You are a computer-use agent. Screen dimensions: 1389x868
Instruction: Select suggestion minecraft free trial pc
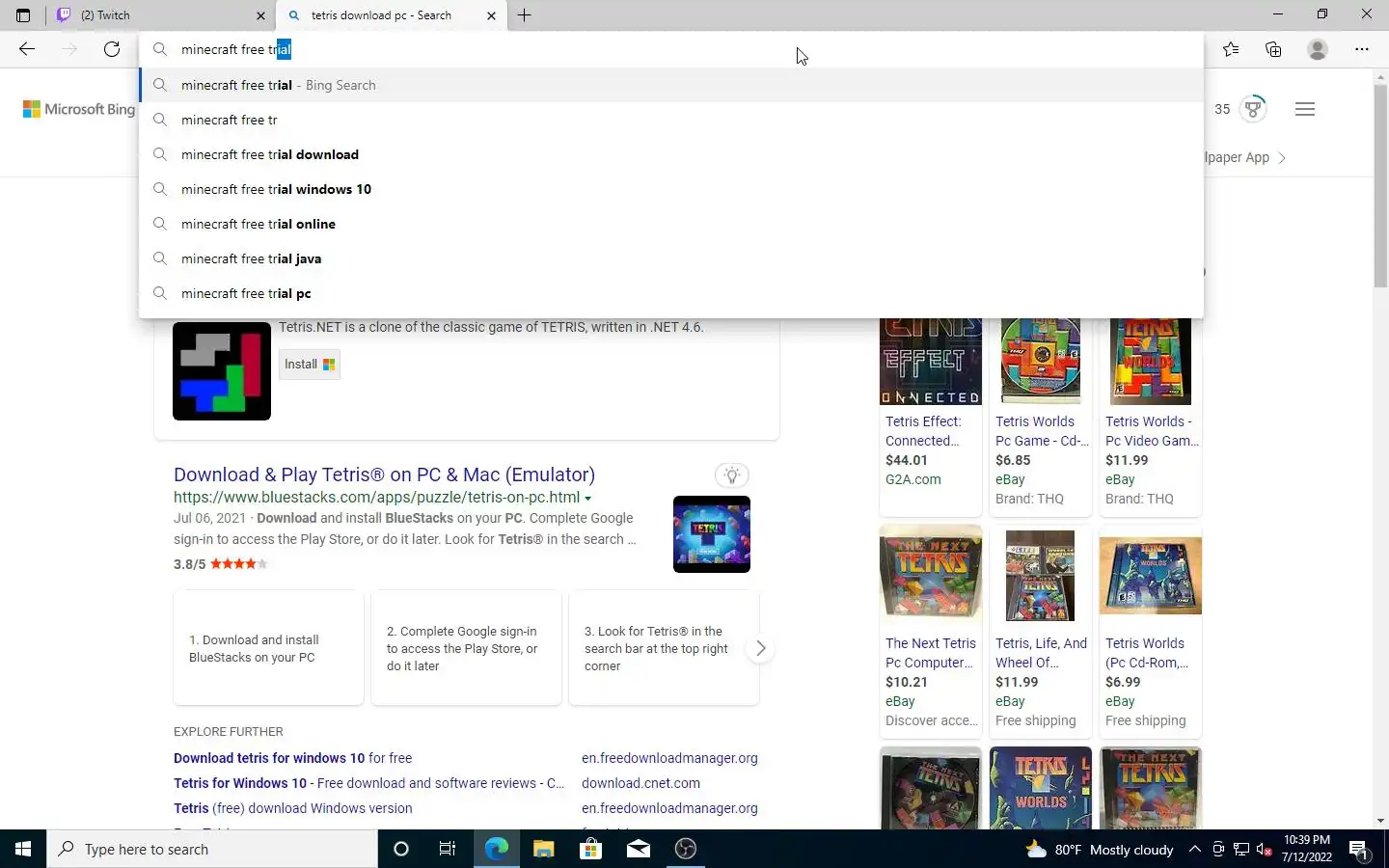[x=671, y=293]
